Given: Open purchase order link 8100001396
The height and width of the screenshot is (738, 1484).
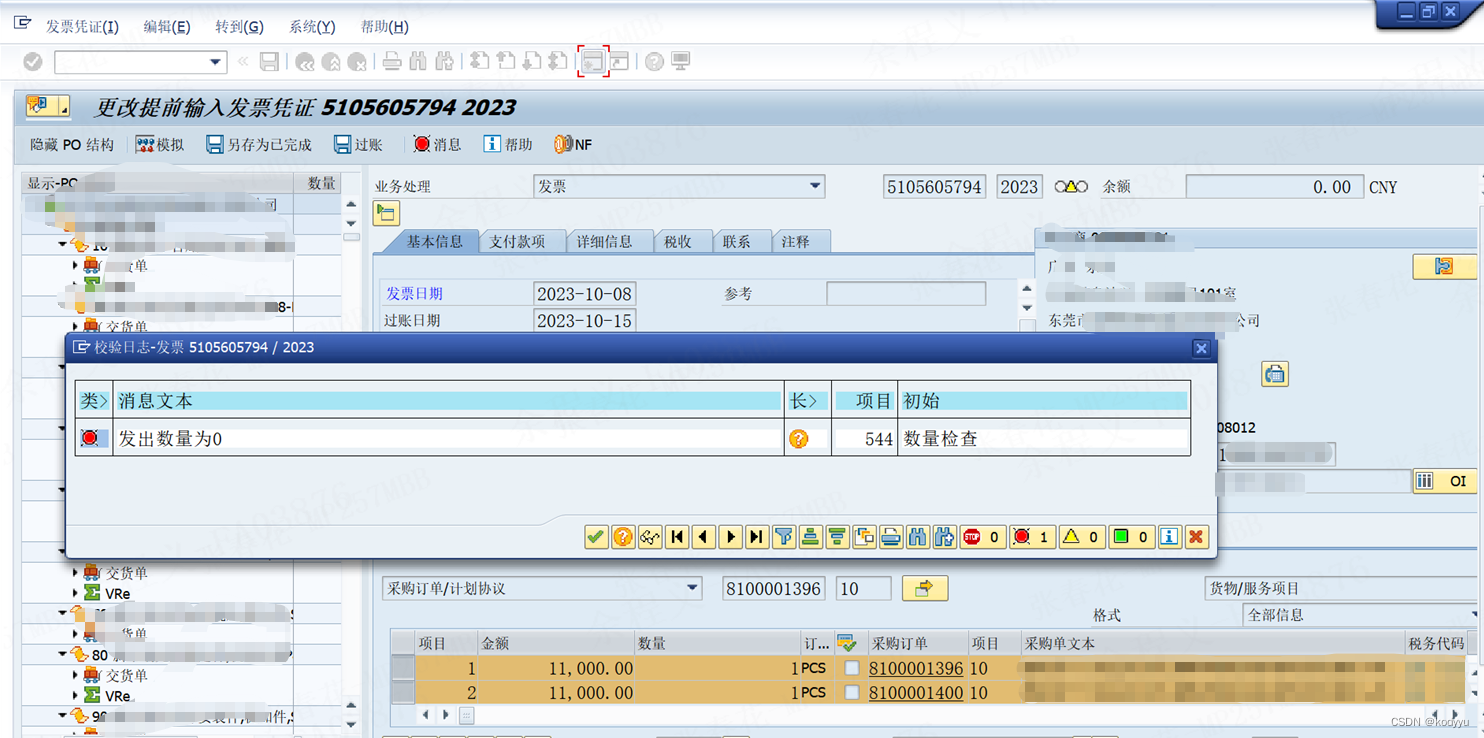Looking at the screenshot, I should (x=916, y=668).
